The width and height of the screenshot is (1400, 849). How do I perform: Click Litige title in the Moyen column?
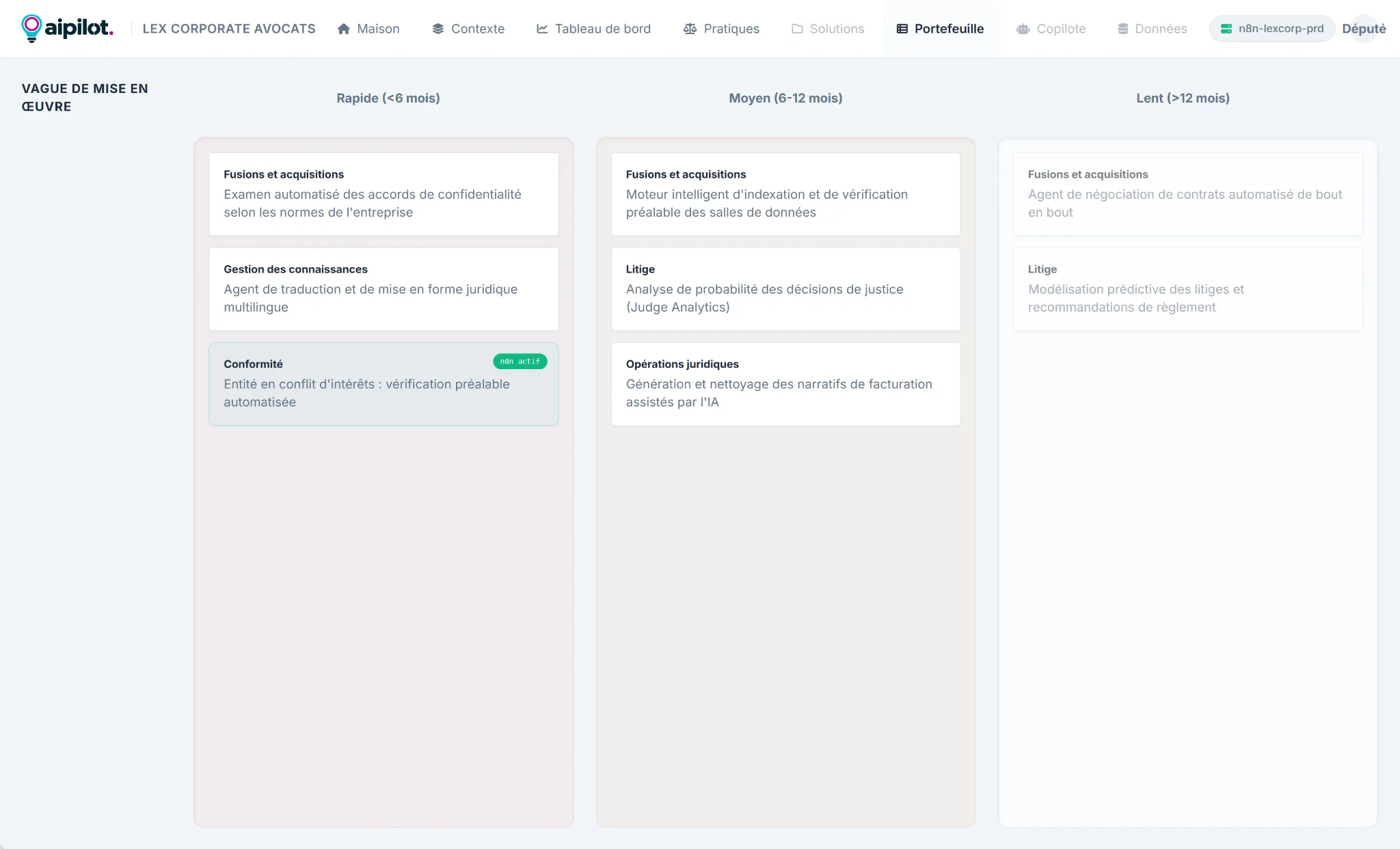point(640,269)
